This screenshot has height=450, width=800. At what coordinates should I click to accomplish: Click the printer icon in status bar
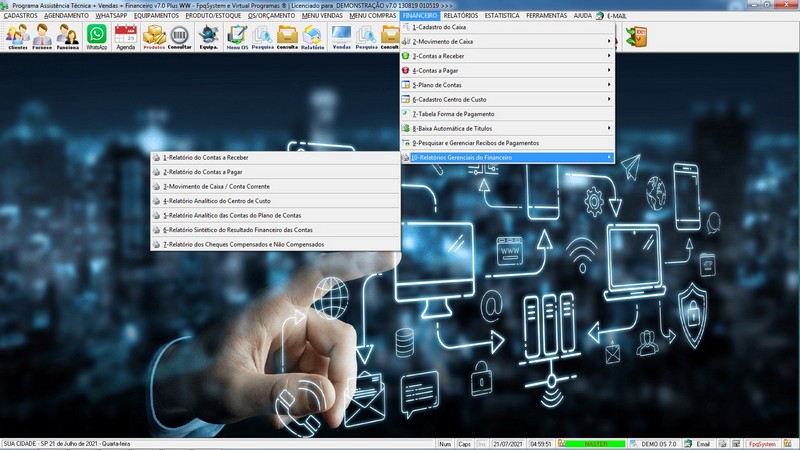(722, 444)
